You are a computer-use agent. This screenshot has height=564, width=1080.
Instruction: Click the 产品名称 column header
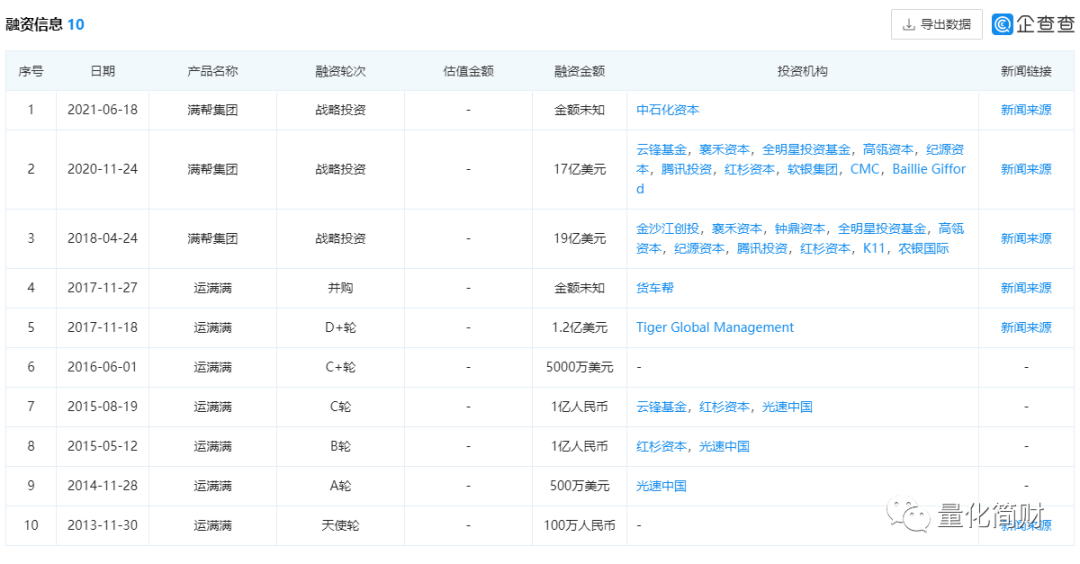click(x=212, y=71)
